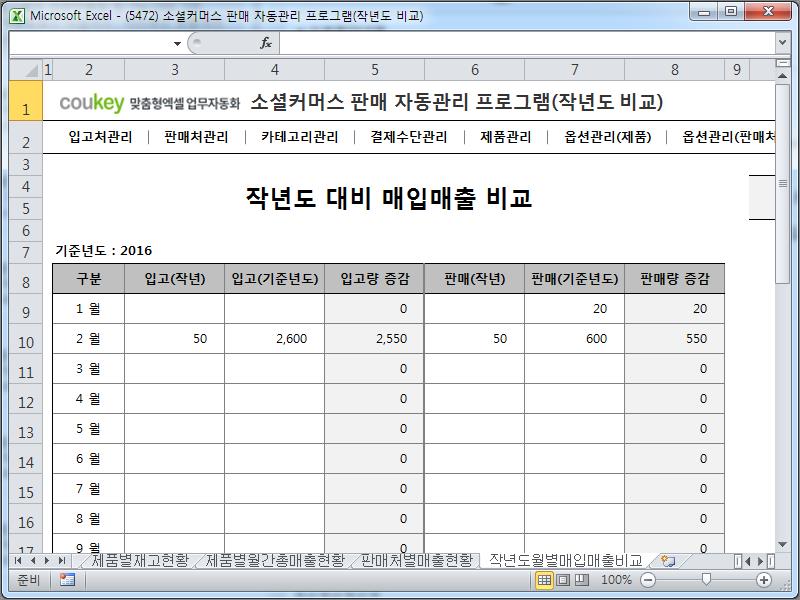Click the cell with value 550

[x=674, y=339]
